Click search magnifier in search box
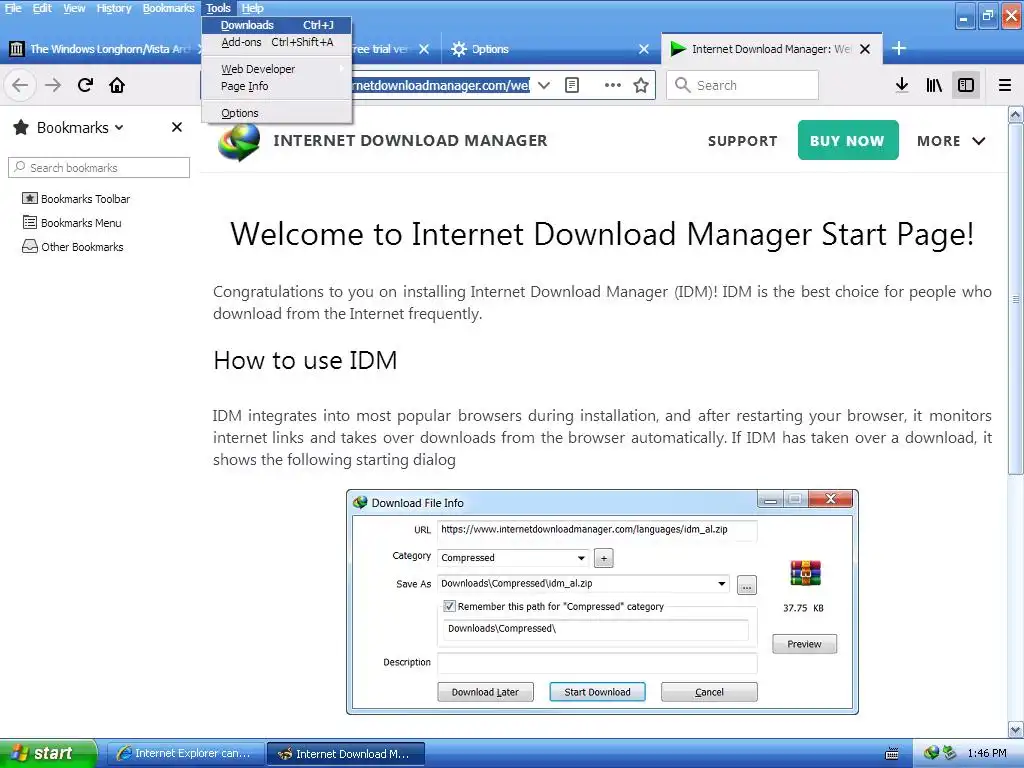 point(682,85)
